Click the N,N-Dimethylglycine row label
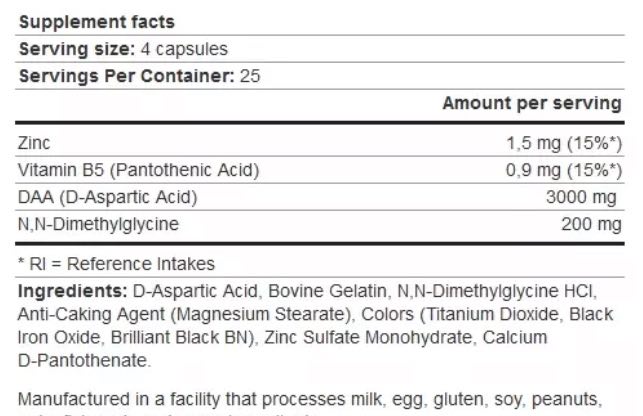This screenshot has width=643, height=416. [95, 223]
